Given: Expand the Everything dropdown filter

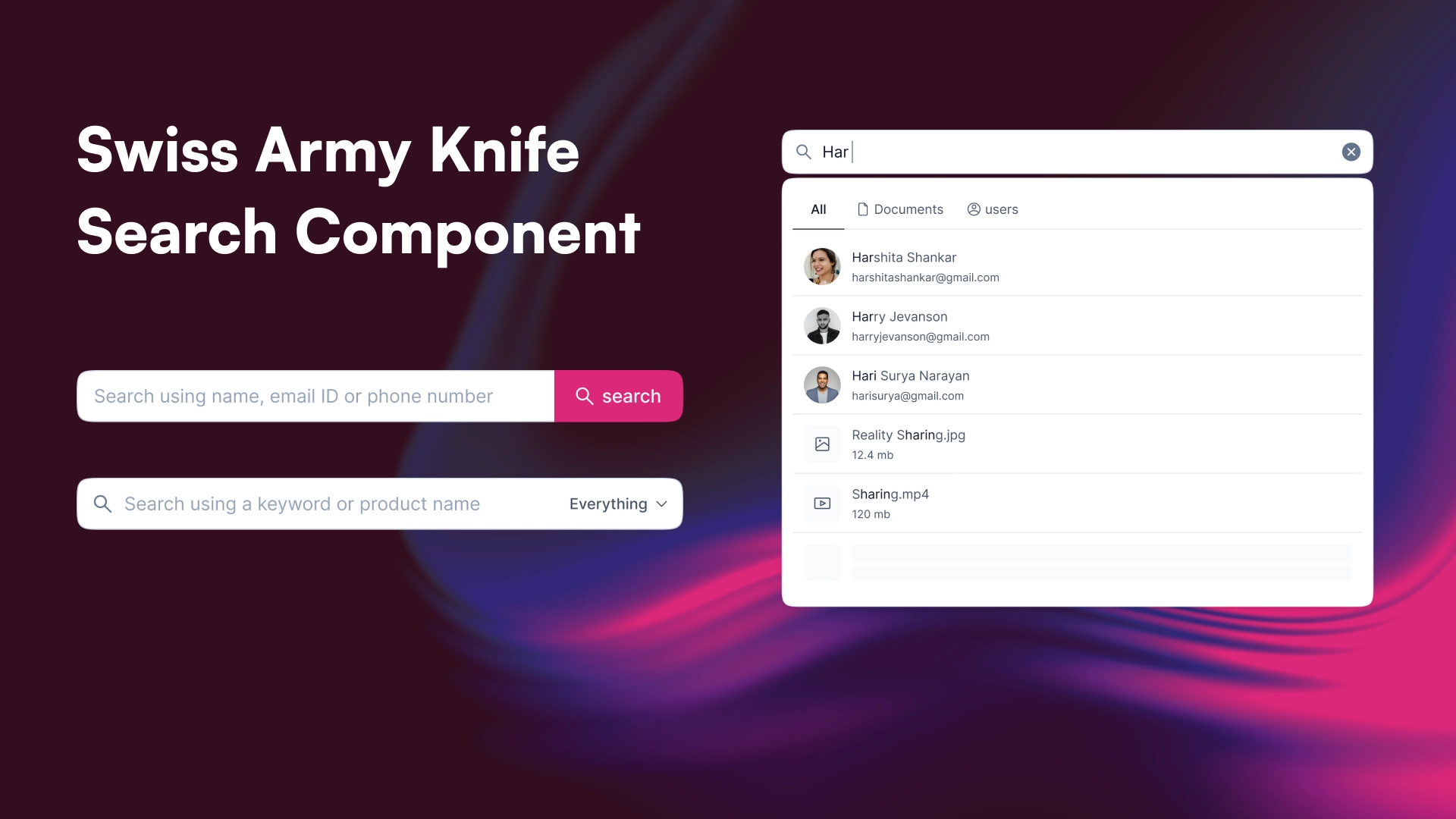Looking at the screenshot, I should [x=618, y=504].
